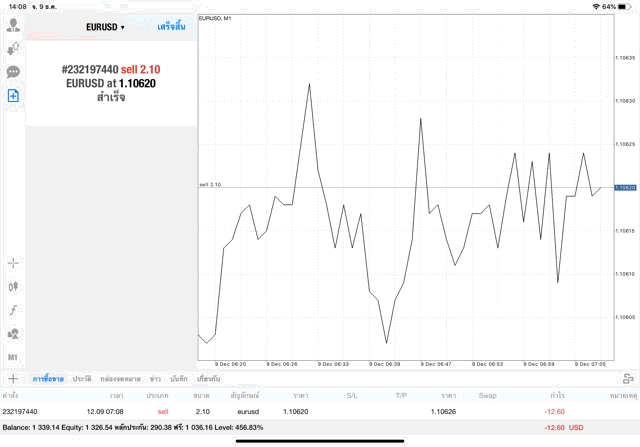Open indicators with the f icon
640x447 pixels.
13,310
